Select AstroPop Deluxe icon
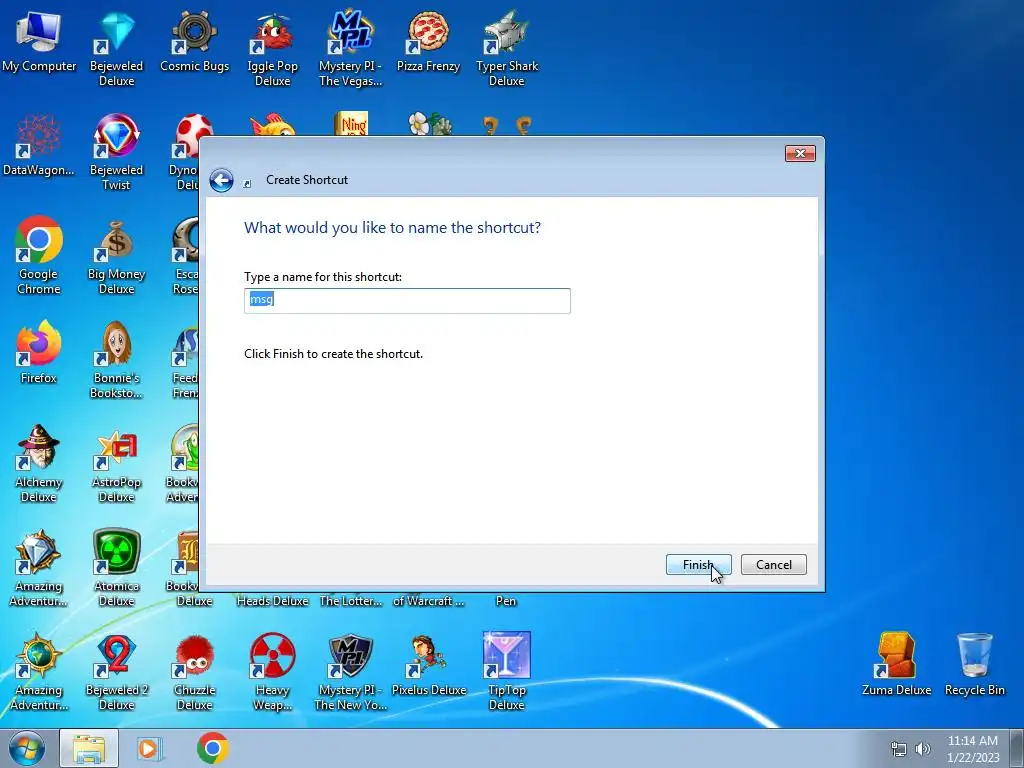 pos(116,464)
